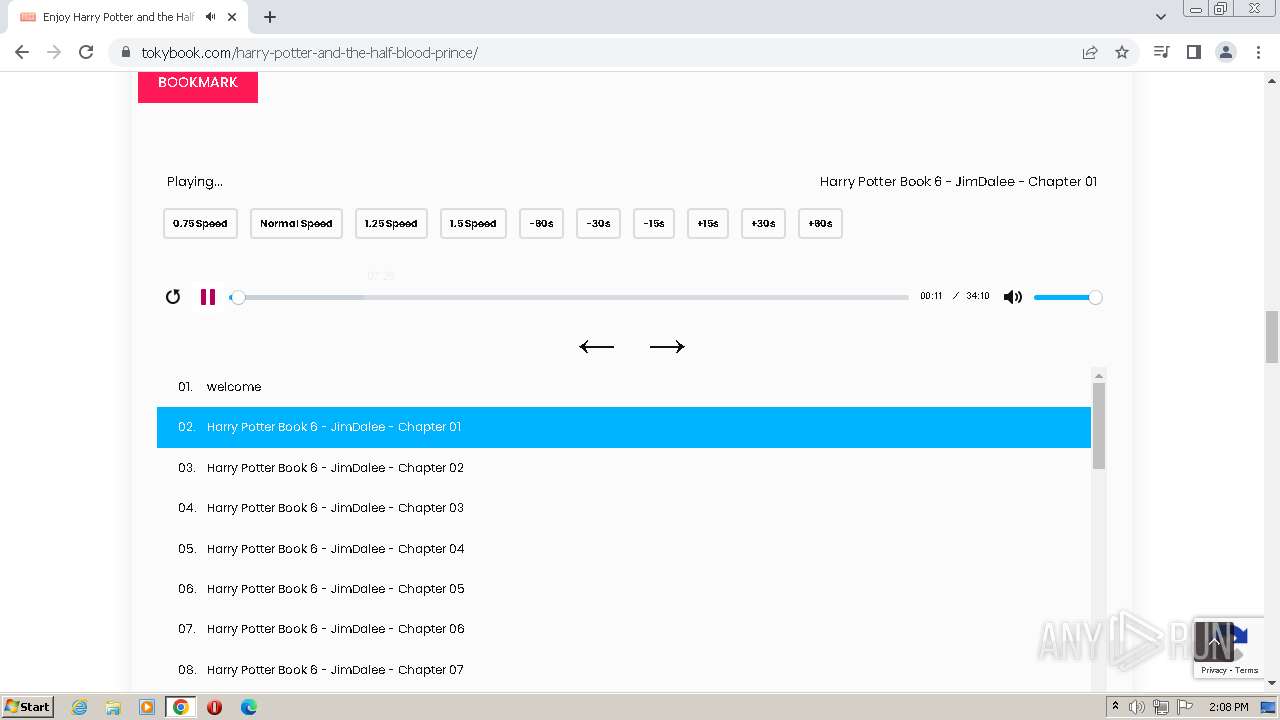This screenshot has width=1280, height=720.
Task: Click the address bar URL
Action: (309, 52)
